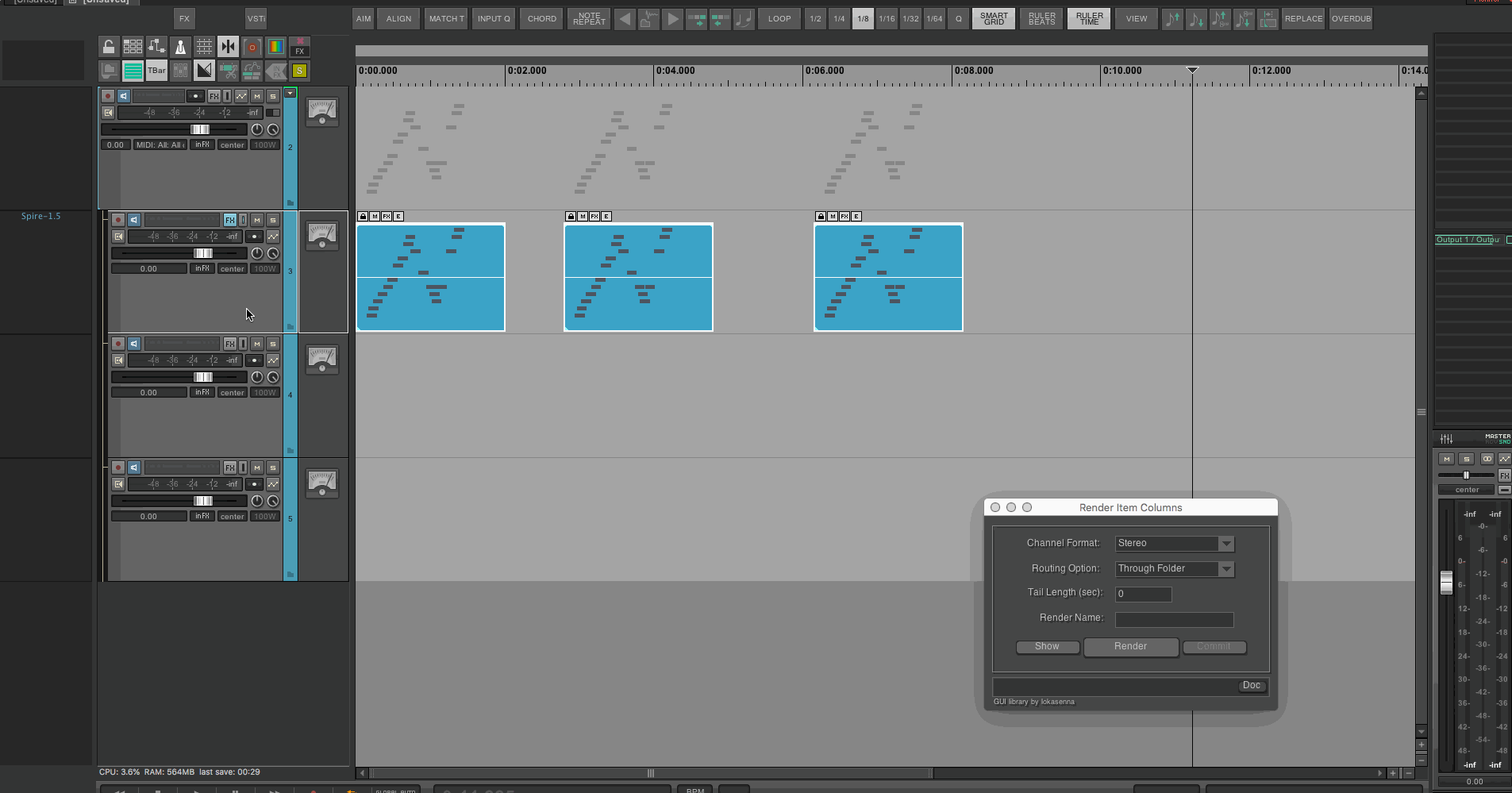Toggle SMART GRID option
The width and height of the screenshot is (1512, 793).
click(994, 19)
